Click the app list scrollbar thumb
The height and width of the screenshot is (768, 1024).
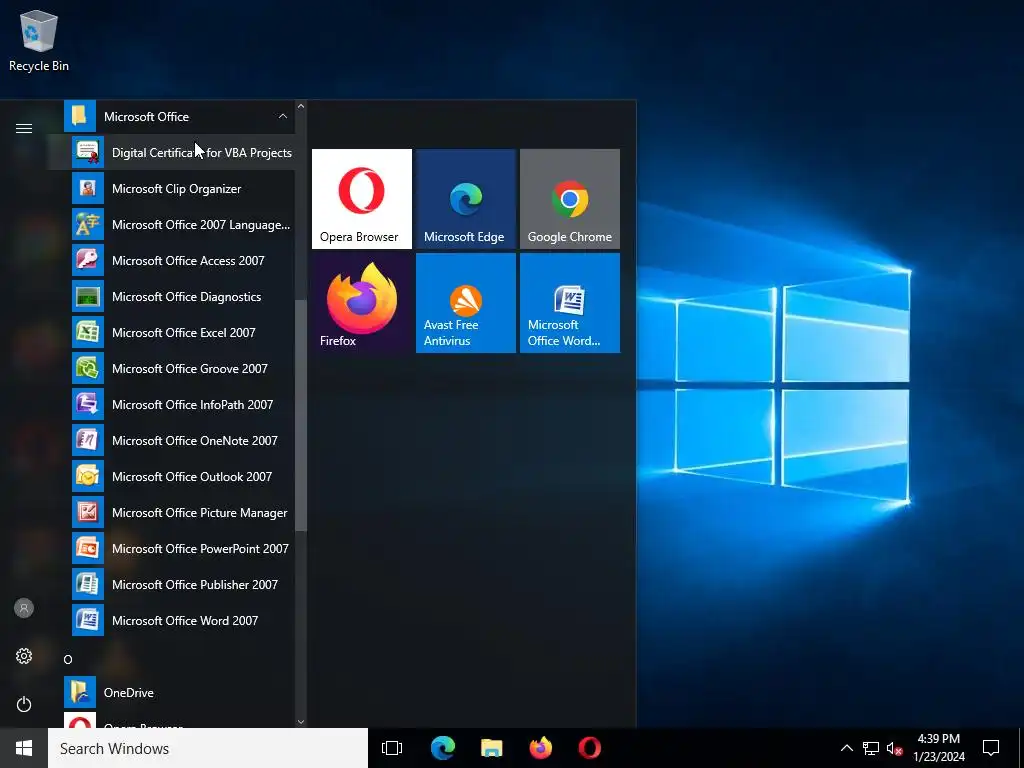(x=300, y=415)
